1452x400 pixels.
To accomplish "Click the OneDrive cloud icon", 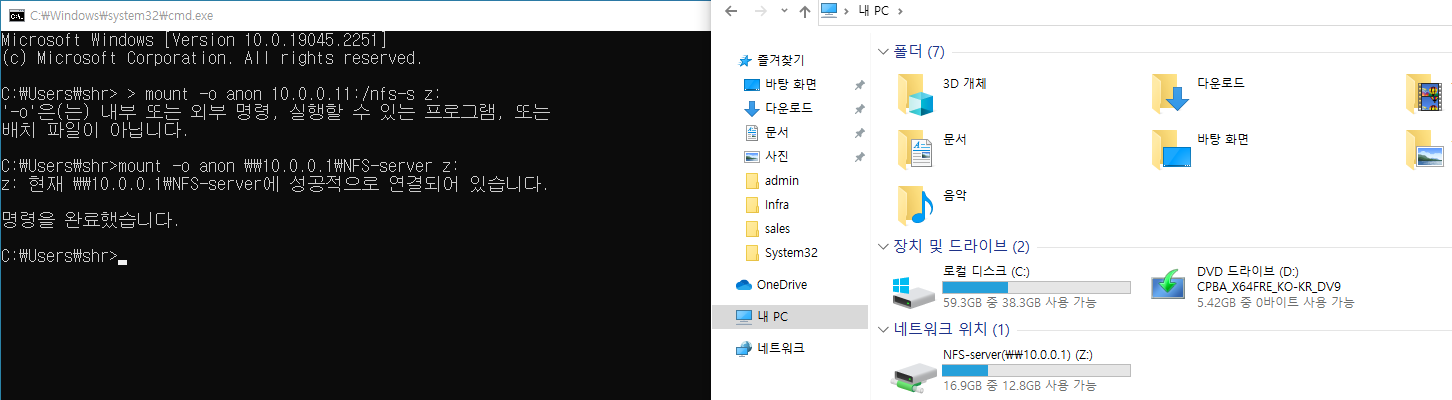I will (743, 285).
